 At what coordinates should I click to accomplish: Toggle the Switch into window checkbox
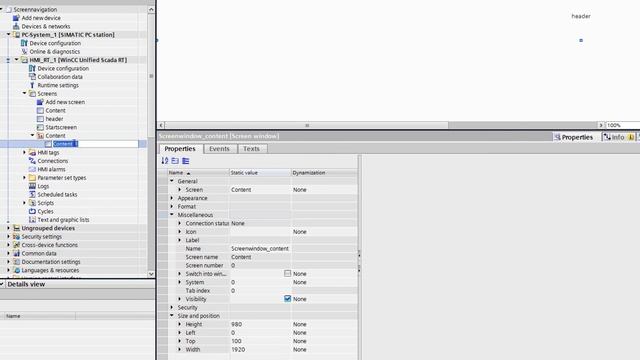287,273
